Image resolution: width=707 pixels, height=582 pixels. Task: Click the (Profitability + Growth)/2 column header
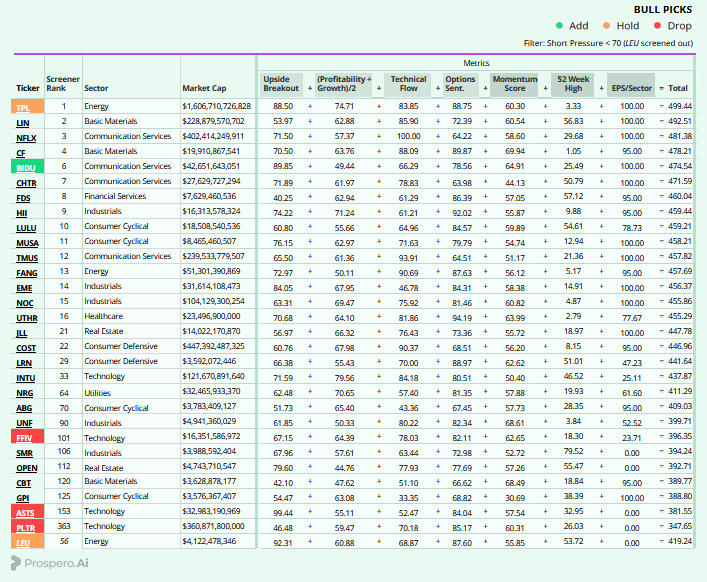344,84
